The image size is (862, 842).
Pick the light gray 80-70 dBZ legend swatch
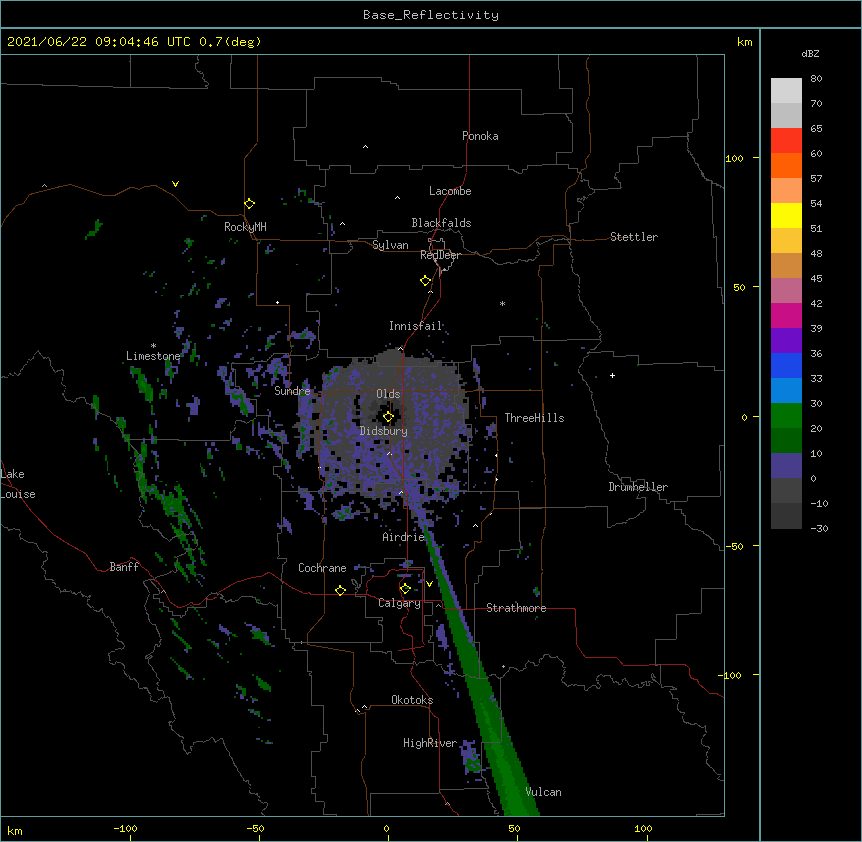[x=786, y=91]
